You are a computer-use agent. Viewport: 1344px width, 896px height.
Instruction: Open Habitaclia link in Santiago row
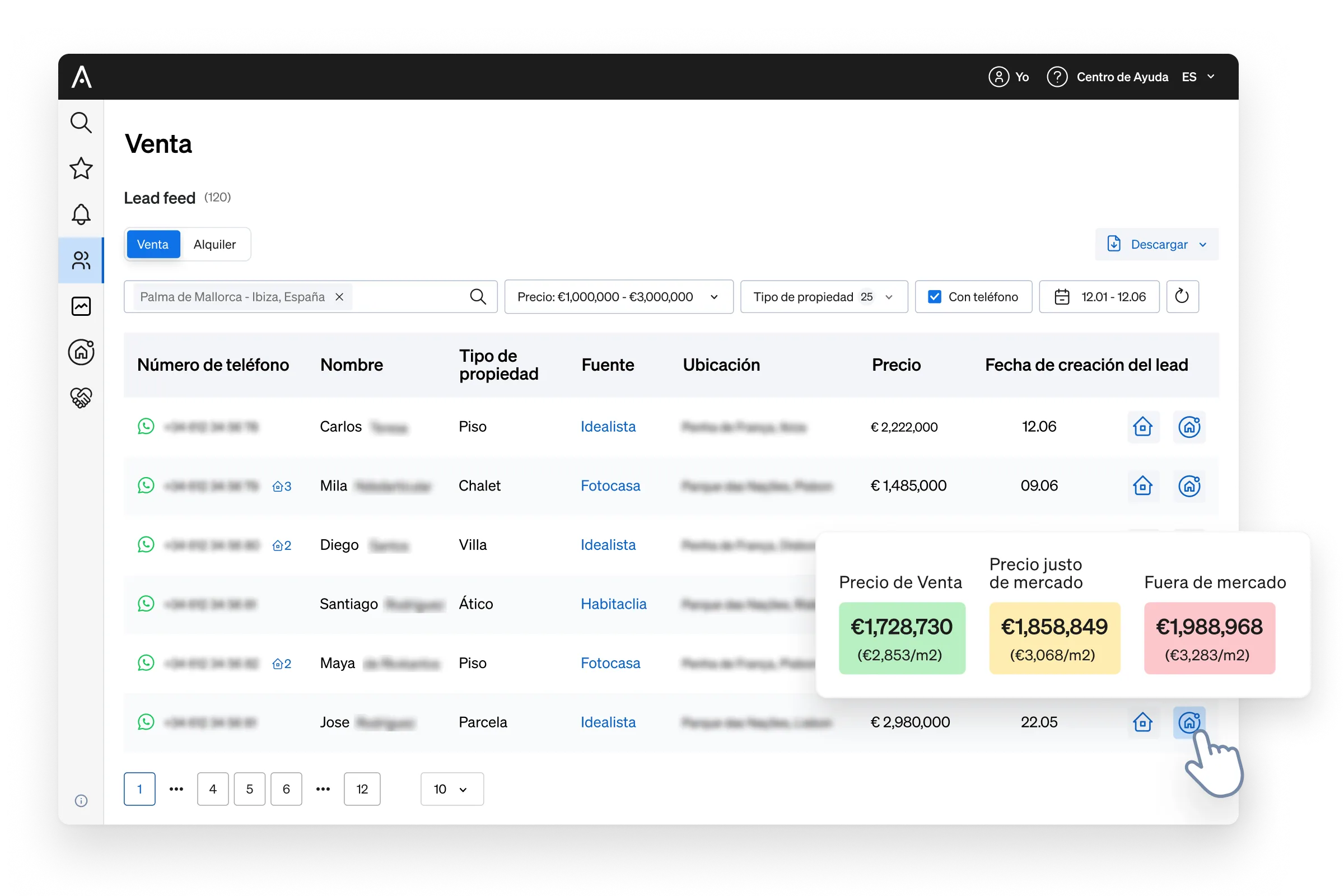(x=613, y=604)
